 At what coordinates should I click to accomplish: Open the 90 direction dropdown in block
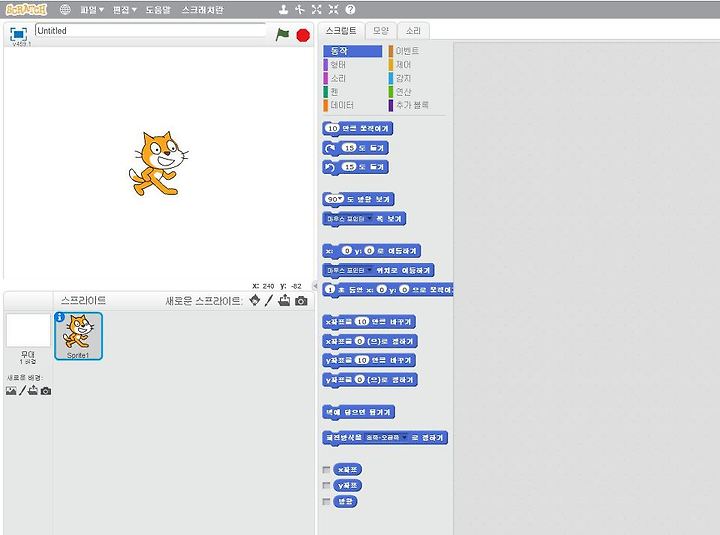340,198
